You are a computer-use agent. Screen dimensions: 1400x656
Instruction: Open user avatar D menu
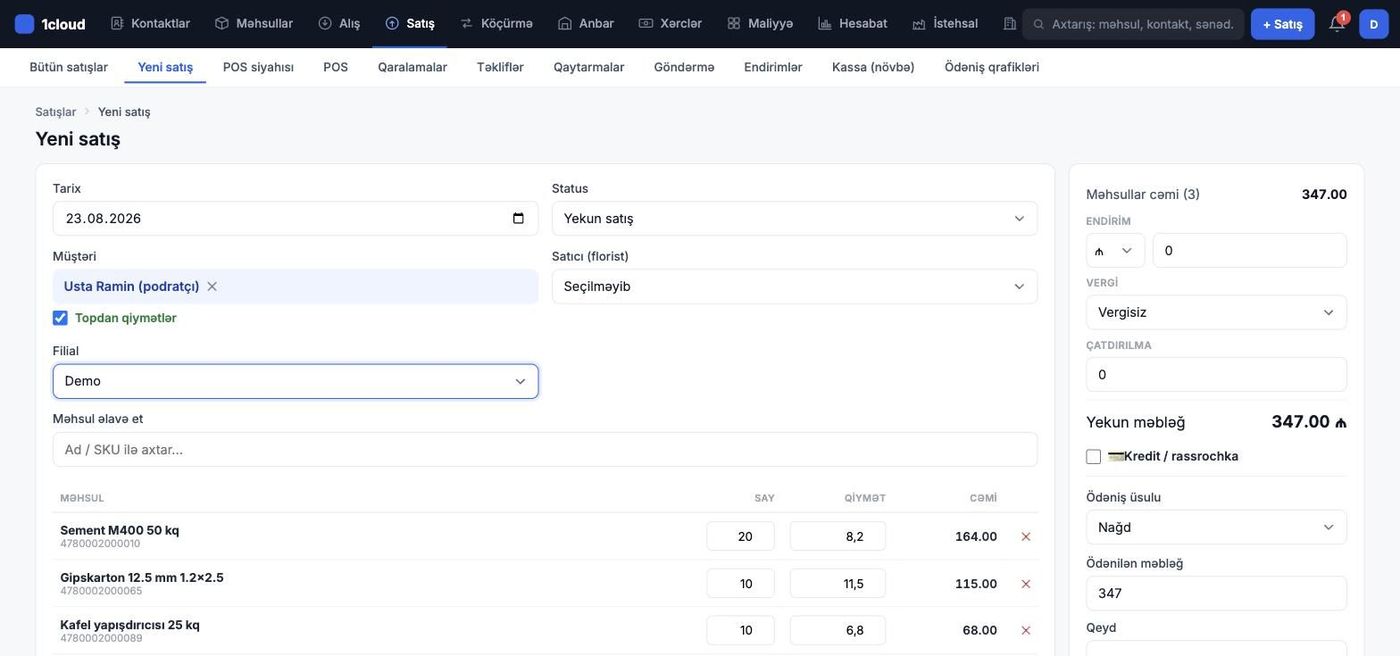click(1374, 24)
